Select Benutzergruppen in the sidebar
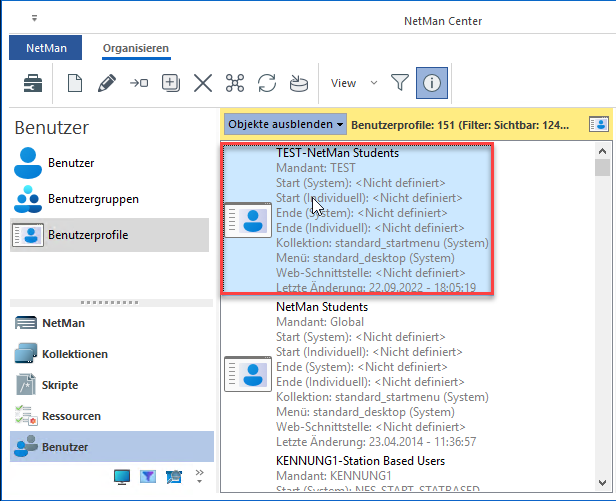The height and width of the screenshot is (501, 616). [90, 199]
